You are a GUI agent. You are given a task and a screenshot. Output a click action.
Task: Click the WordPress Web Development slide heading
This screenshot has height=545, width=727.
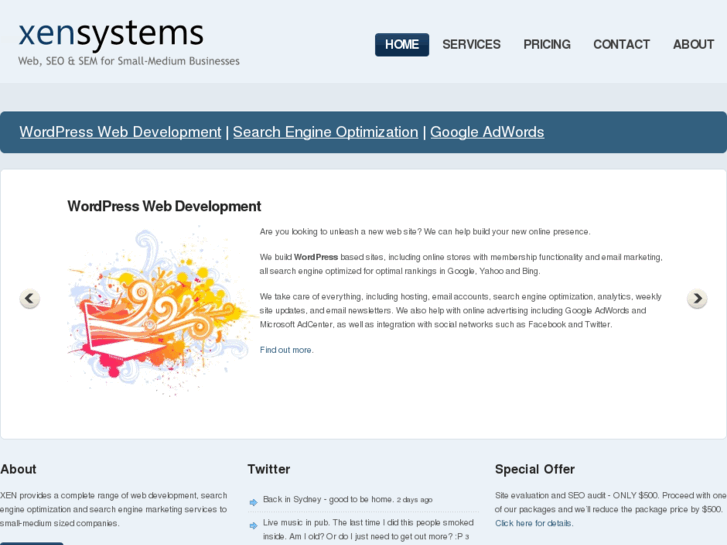click(x=164, y=206)
